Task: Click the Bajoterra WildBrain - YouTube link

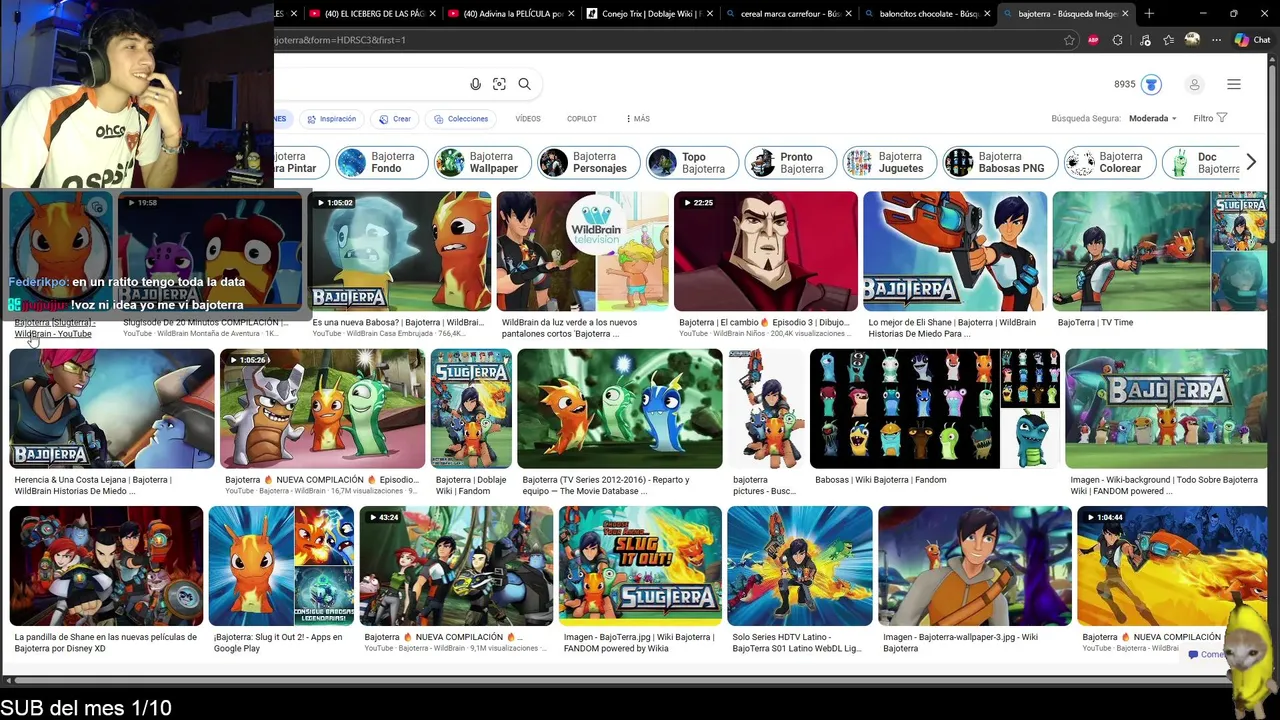Action: 55,328
